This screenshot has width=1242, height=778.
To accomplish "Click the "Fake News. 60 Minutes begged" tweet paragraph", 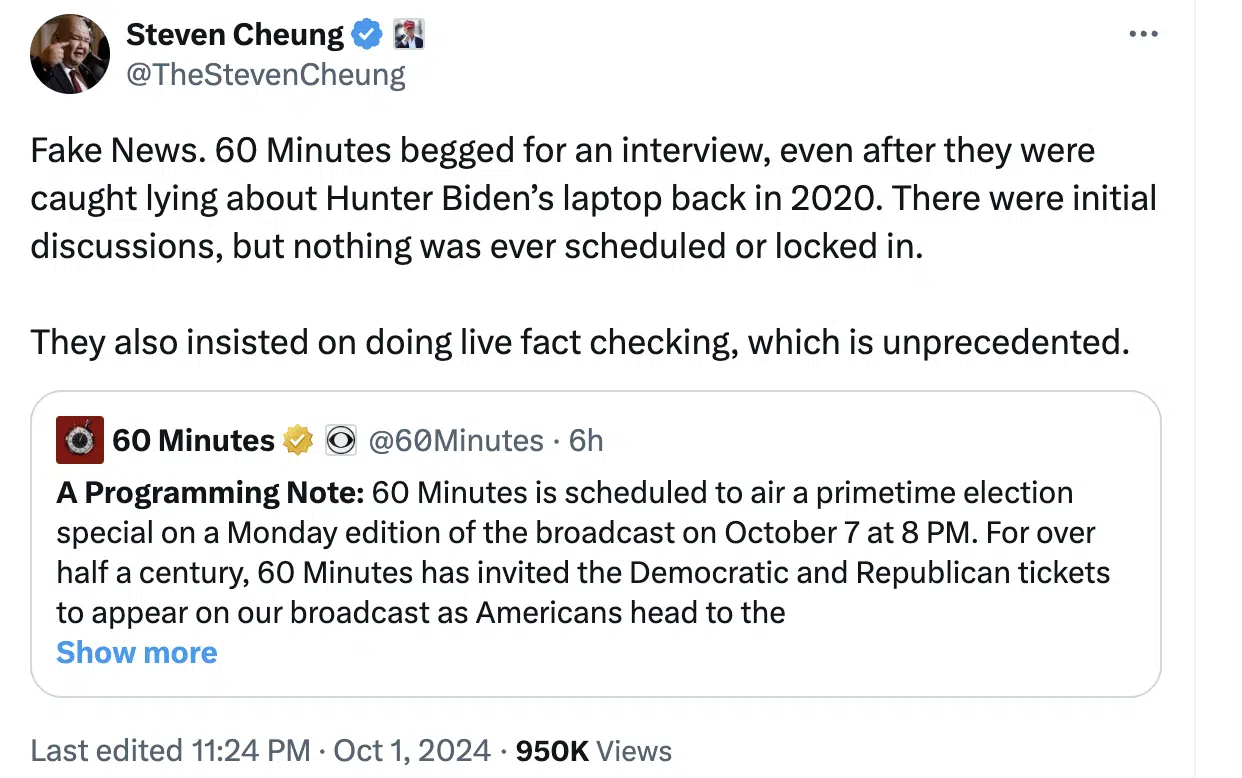I will pyautogui.click(x=594, y=198).
